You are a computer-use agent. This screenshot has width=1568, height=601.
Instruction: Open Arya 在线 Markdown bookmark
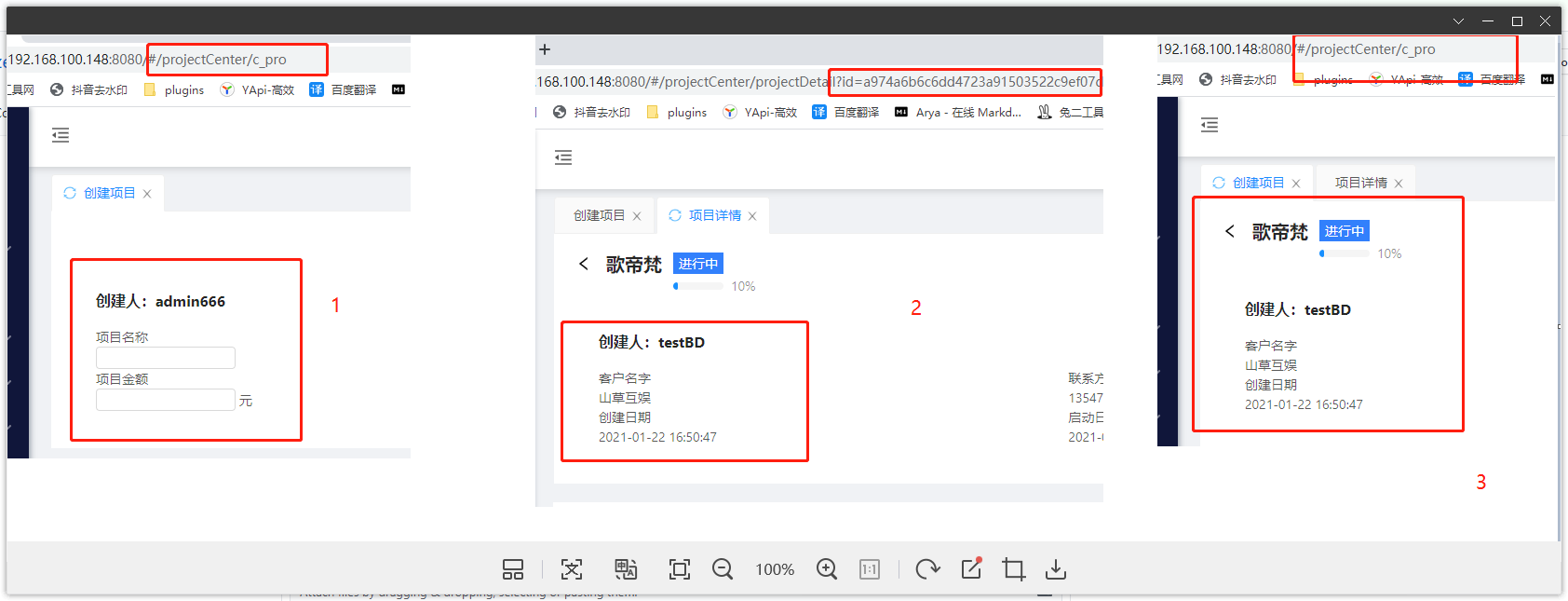[x=958, y=112]
